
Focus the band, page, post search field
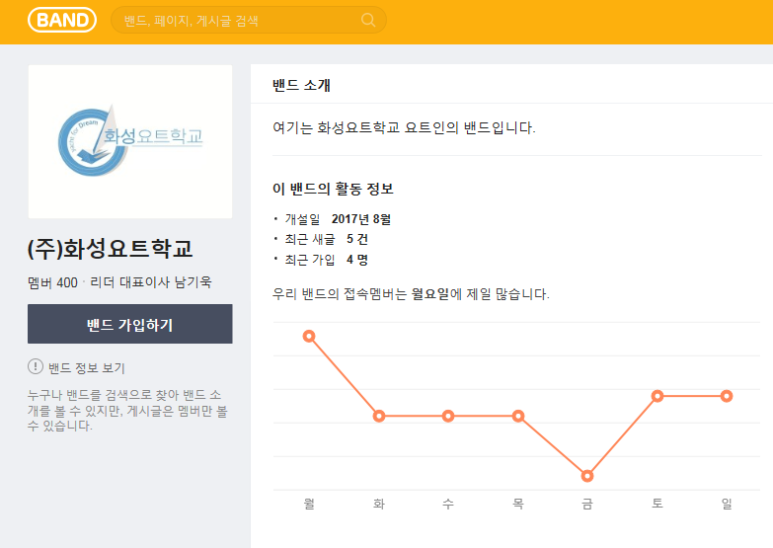248,20
